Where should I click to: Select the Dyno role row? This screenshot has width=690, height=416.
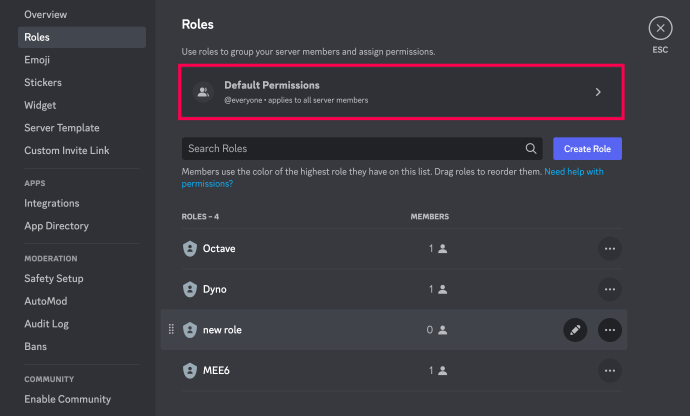401,289
